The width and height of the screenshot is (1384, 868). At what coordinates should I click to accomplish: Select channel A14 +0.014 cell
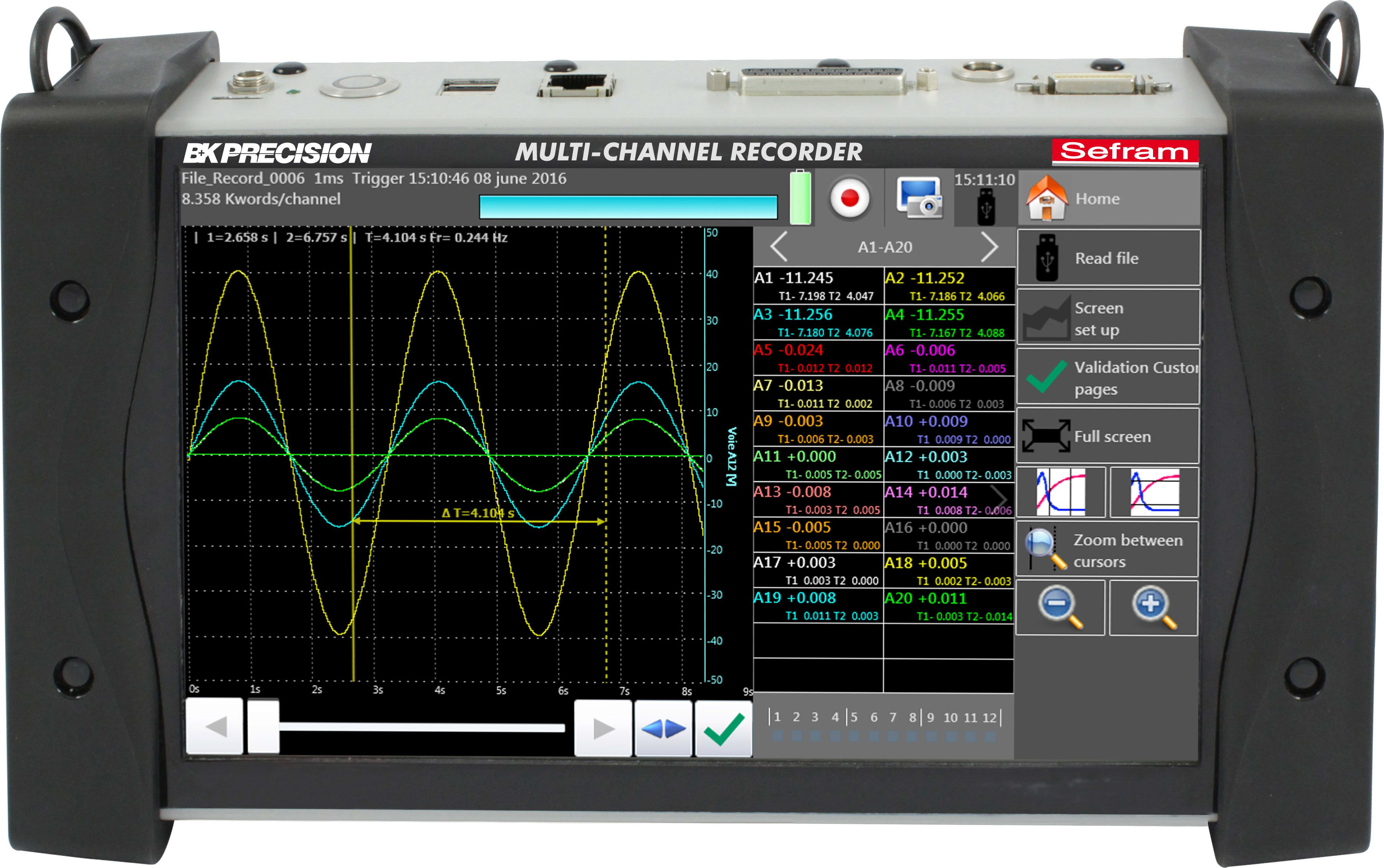pos(949,500)
